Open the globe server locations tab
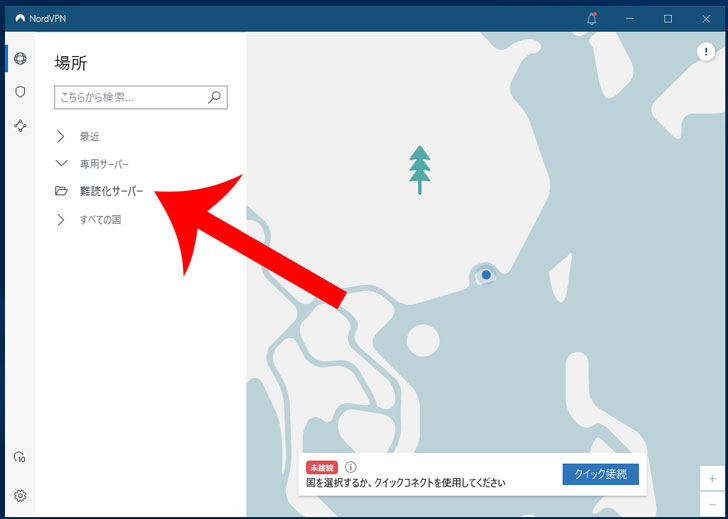Image resolution: width=728 pixels, height=519 pixels. [x=20, y=58]
